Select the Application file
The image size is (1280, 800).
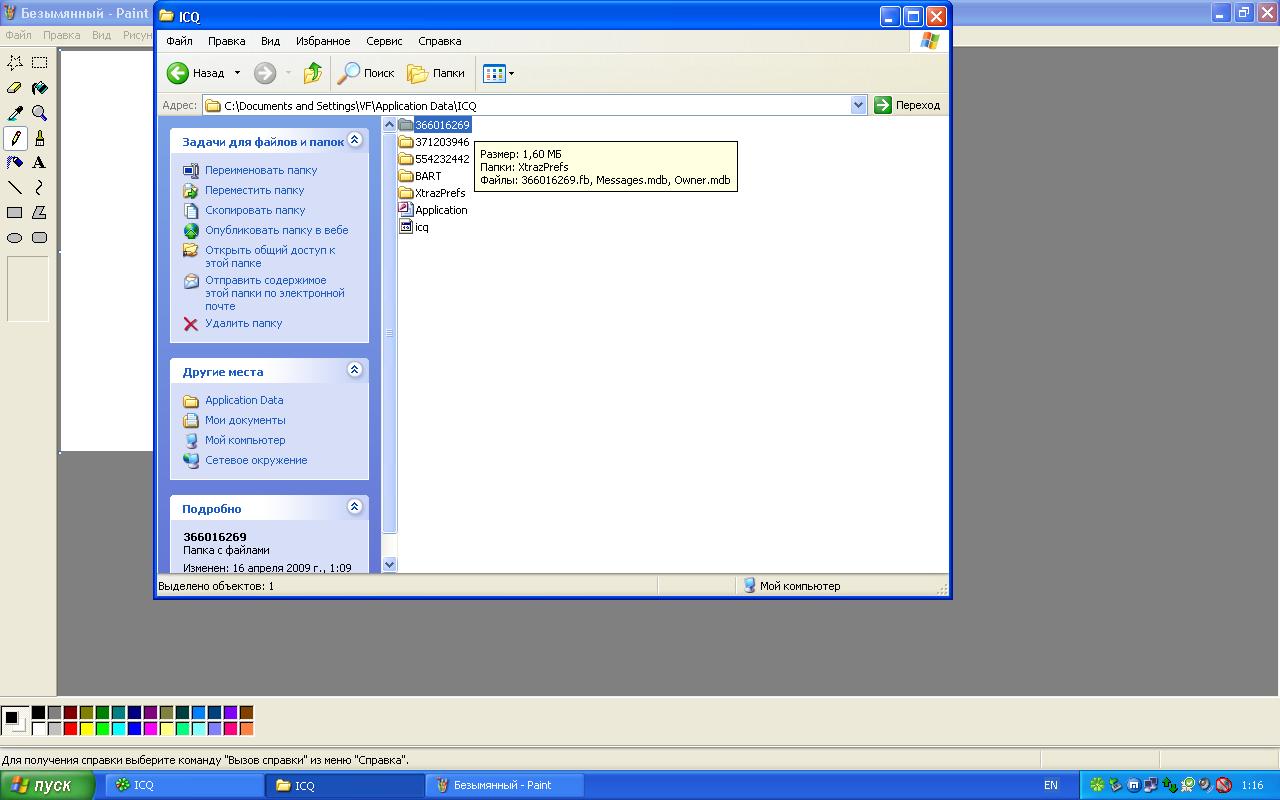coord(433,210)
